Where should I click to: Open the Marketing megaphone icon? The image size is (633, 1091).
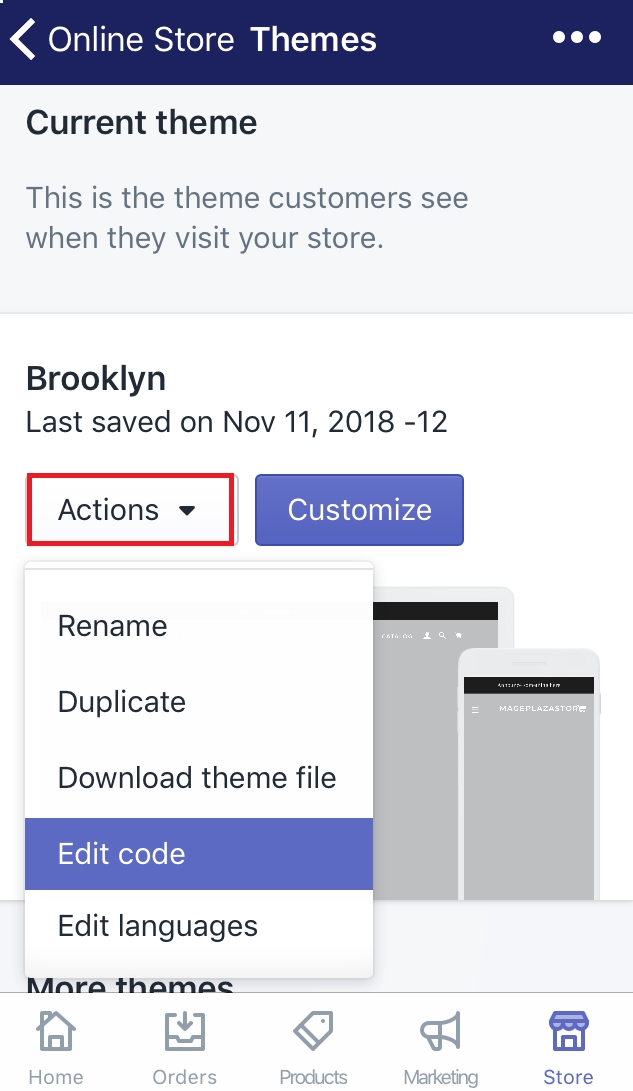point(440,1030)
